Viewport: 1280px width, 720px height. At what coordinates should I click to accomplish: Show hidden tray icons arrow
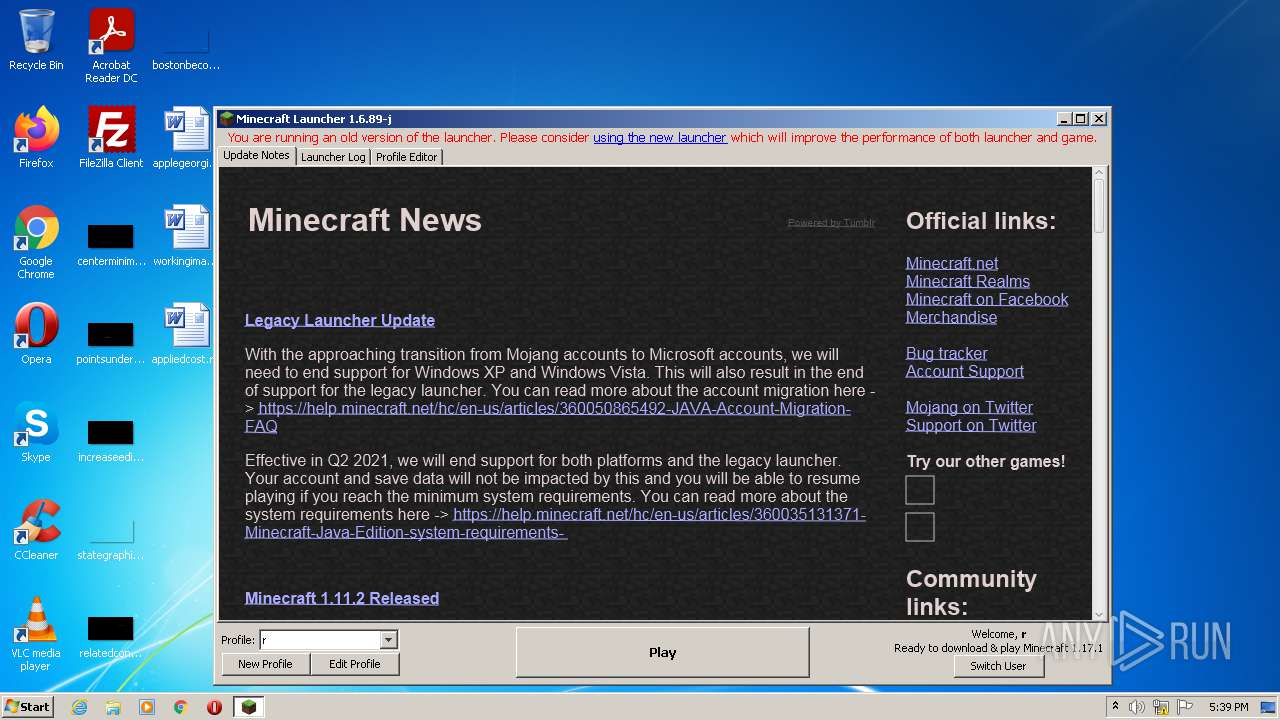(1116, 707)
